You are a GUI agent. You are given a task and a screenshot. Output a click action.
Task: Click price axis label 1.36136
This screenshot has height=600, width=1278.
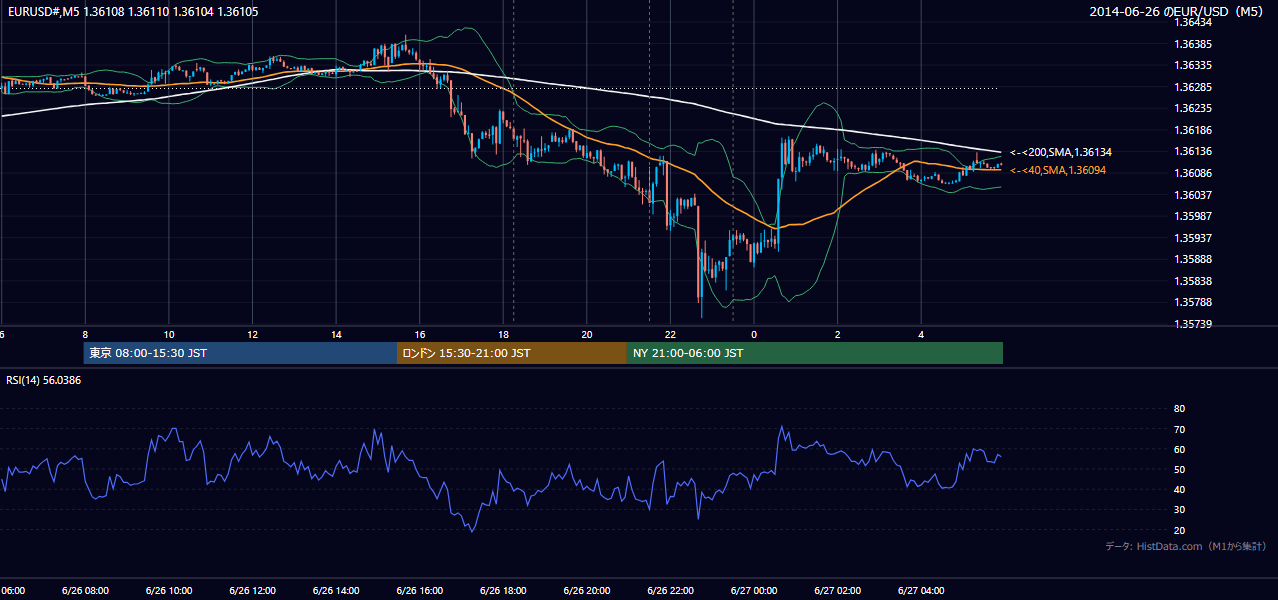point(1192,151)
